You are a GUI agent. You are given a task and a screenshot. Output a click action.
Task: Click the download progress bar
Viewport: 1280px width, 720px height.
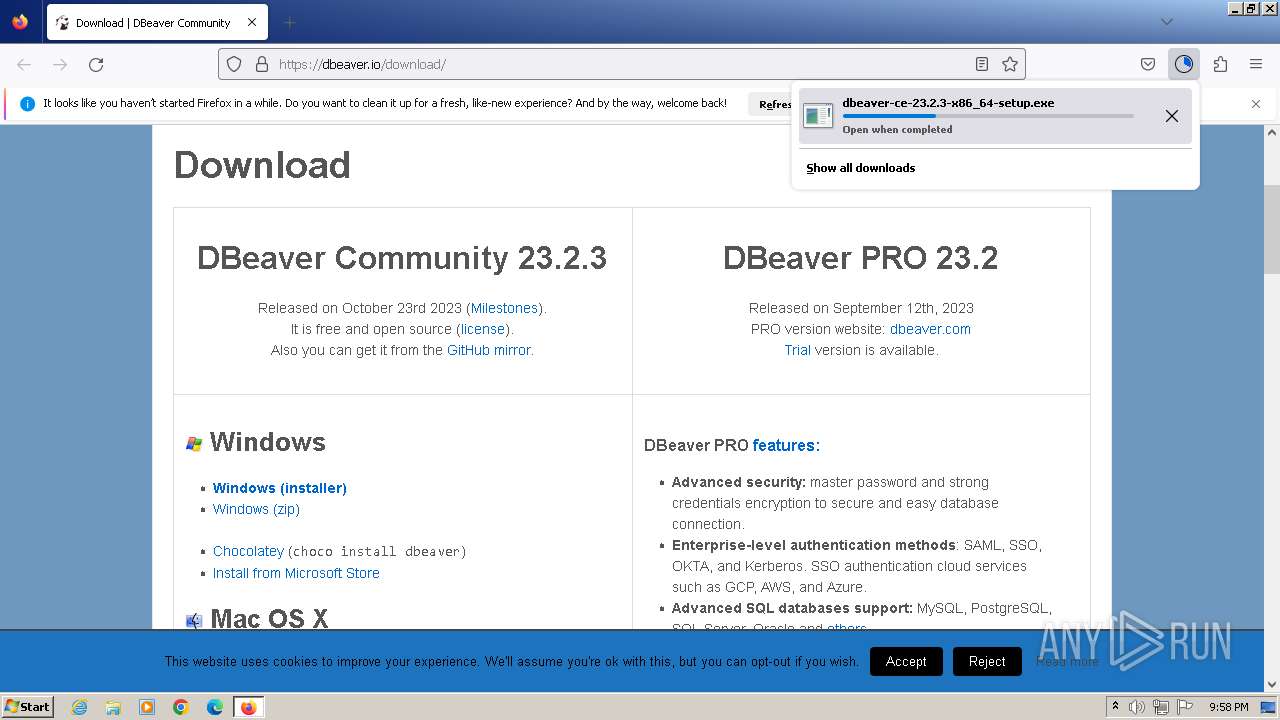[988, 116]
